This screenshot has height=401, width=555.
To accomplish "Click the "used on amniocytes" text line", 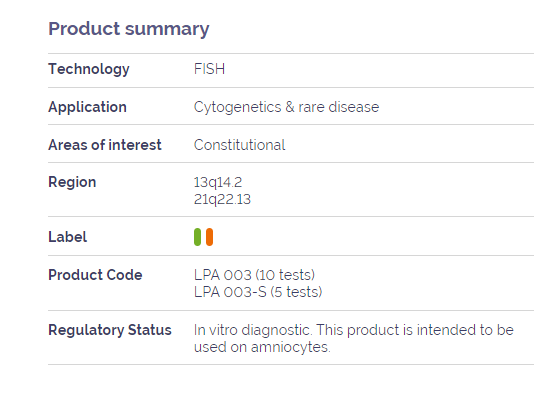I will pyautogui.click(x=262, y=347).
